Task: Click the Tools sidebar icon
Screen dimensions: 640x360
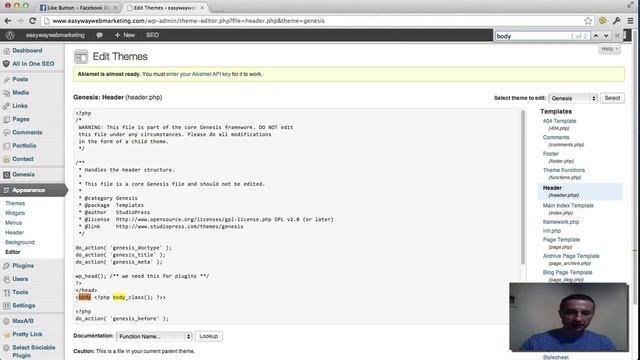Action: coord(6,292)
